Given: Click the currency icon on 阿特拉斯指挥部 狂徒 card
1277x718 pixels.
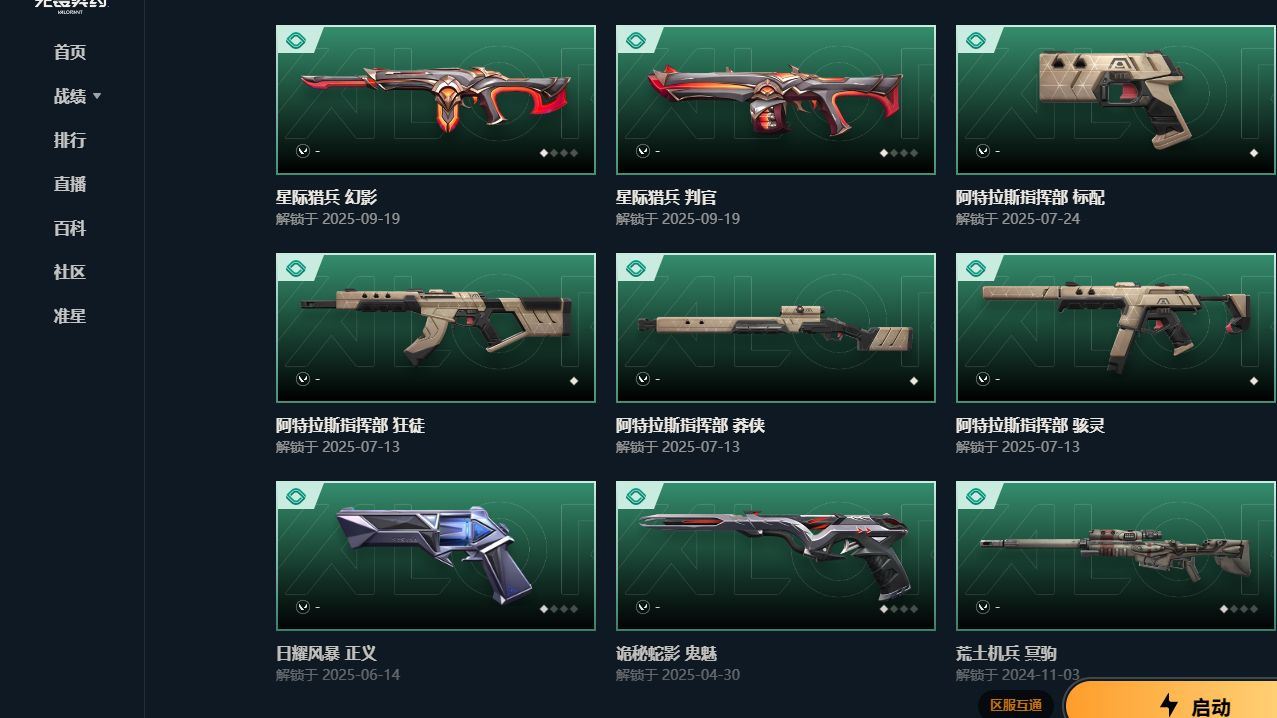Looking at the screenshot, I should click(303, 379).
